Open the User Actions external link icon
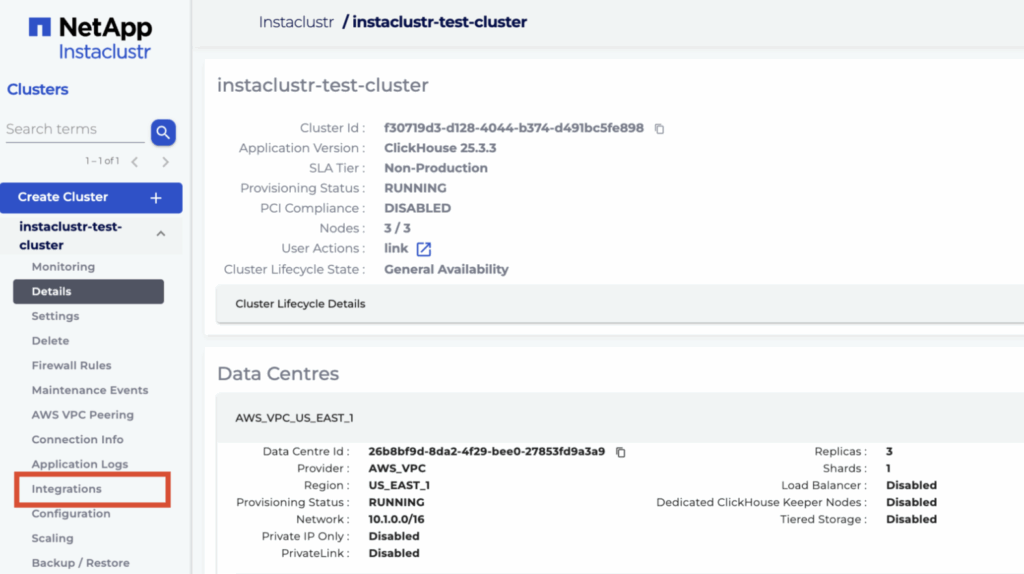The width and height of the screenshot is (1024, 574). [424, 249]
